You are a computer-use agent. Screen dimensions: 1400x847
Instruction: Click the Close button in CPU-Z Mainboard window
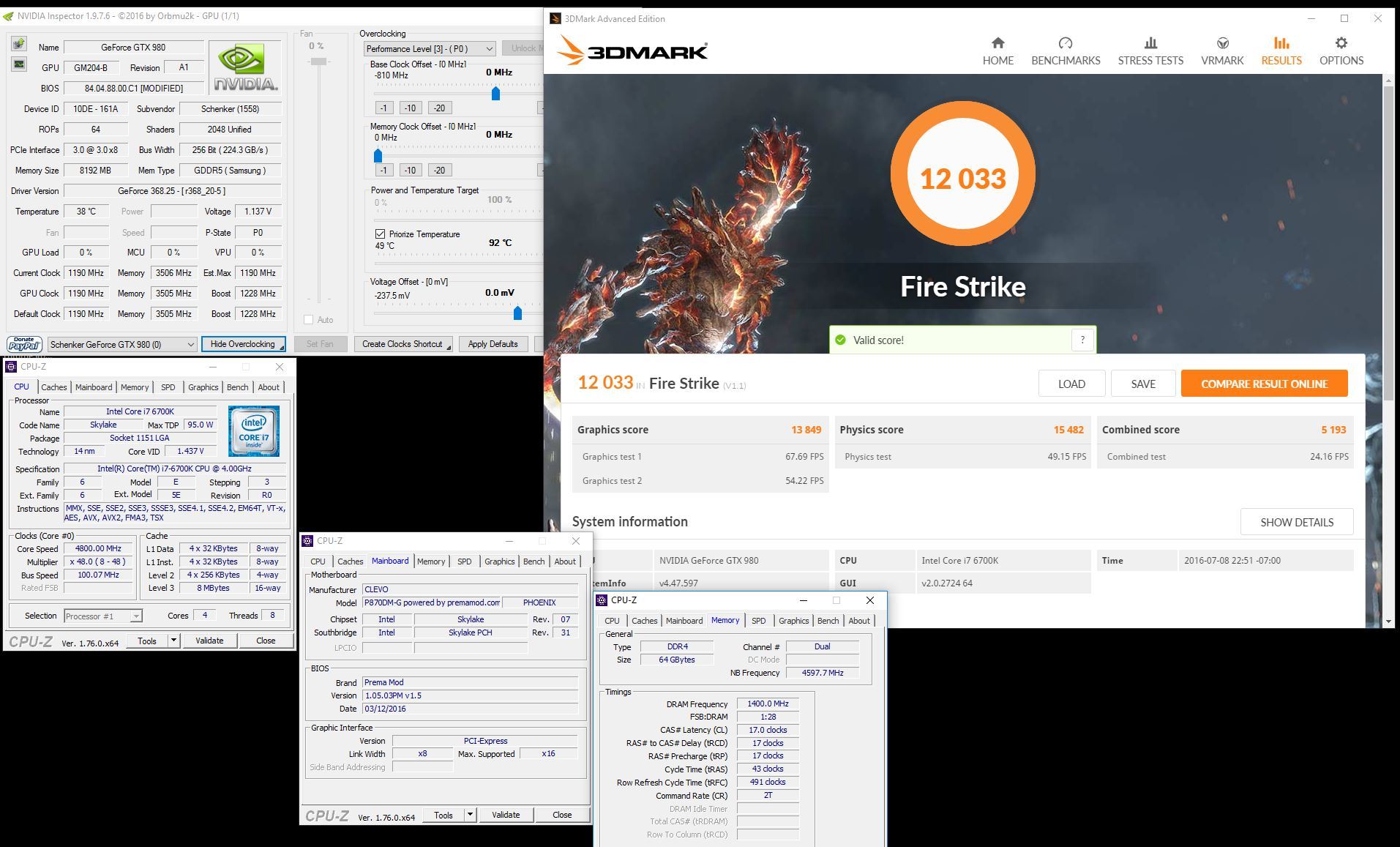562,815
